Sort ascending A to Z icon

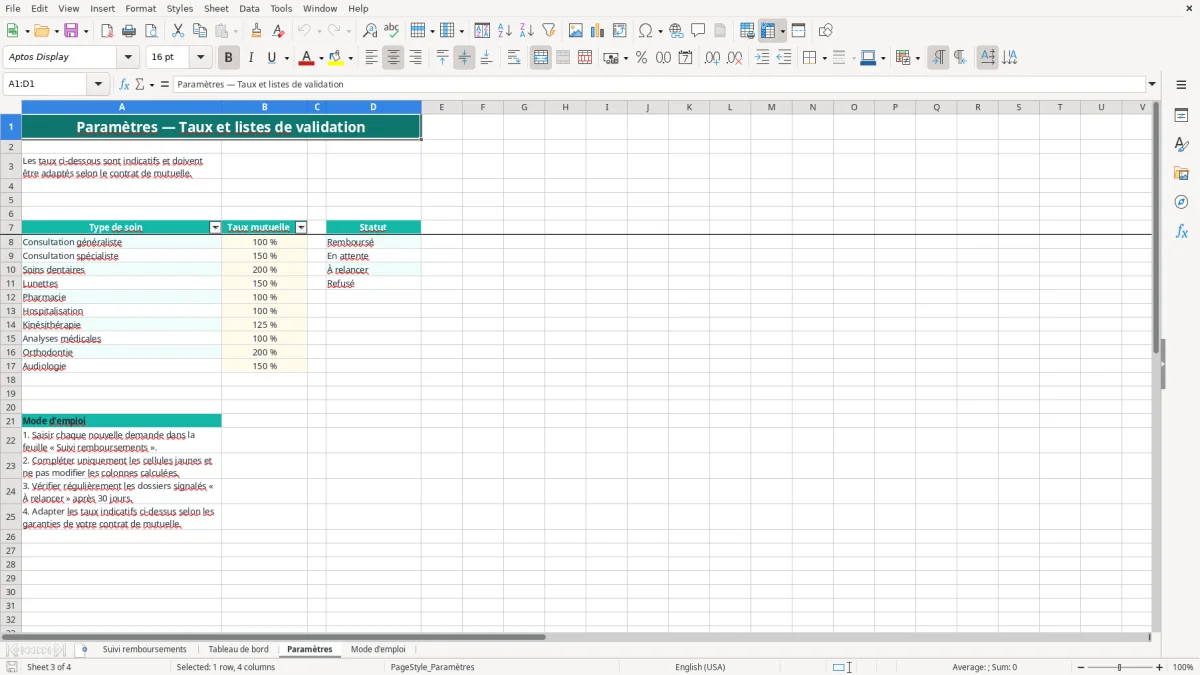[505, 31]
